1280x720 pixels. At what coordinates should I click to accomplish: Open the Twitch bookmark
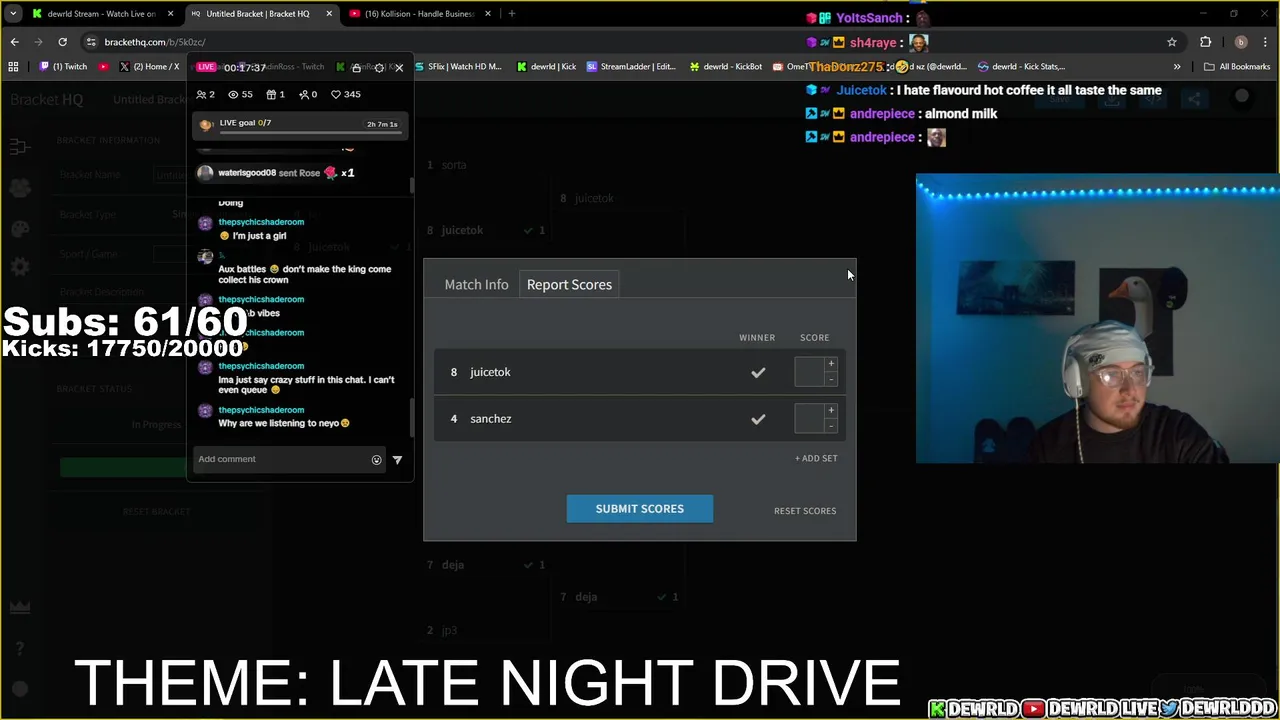click(63, 67)
